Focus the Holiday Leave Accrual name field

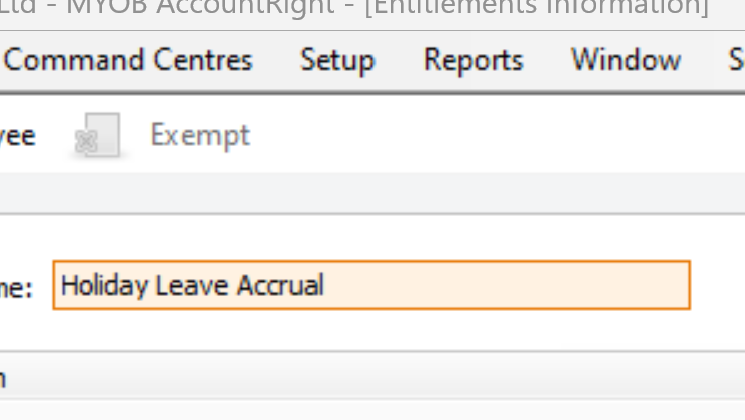pos(370,286)
